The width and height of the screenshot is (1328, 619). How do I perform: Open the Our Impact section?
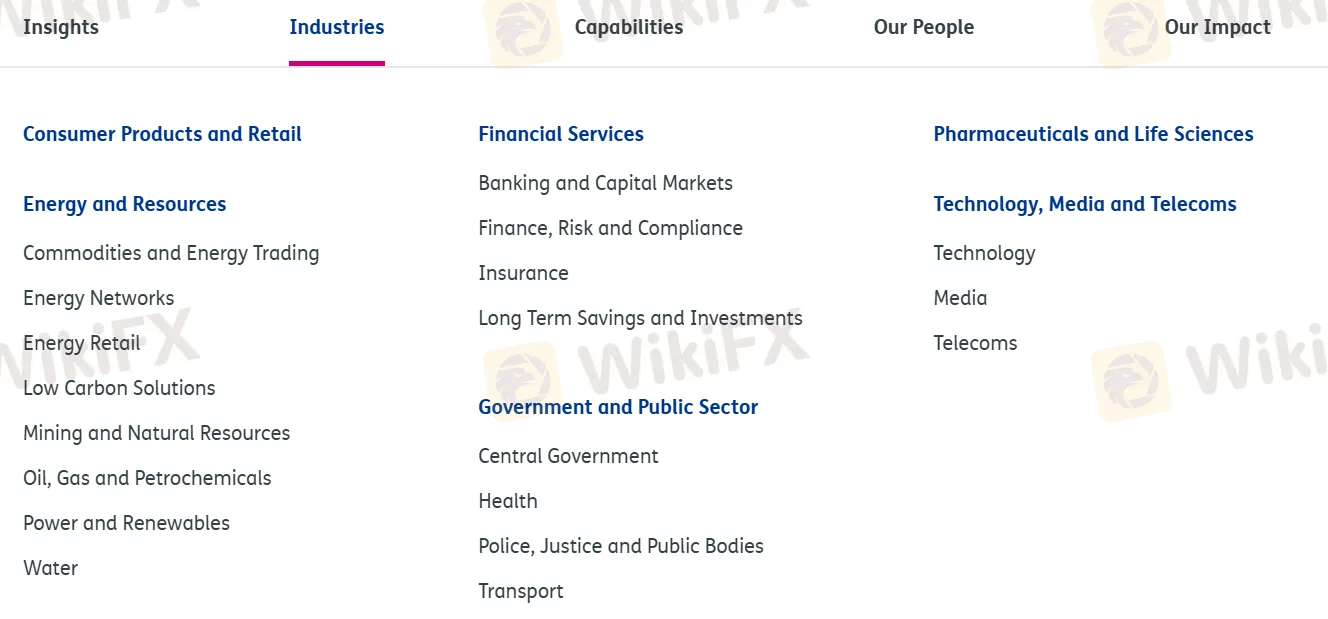1217,27
